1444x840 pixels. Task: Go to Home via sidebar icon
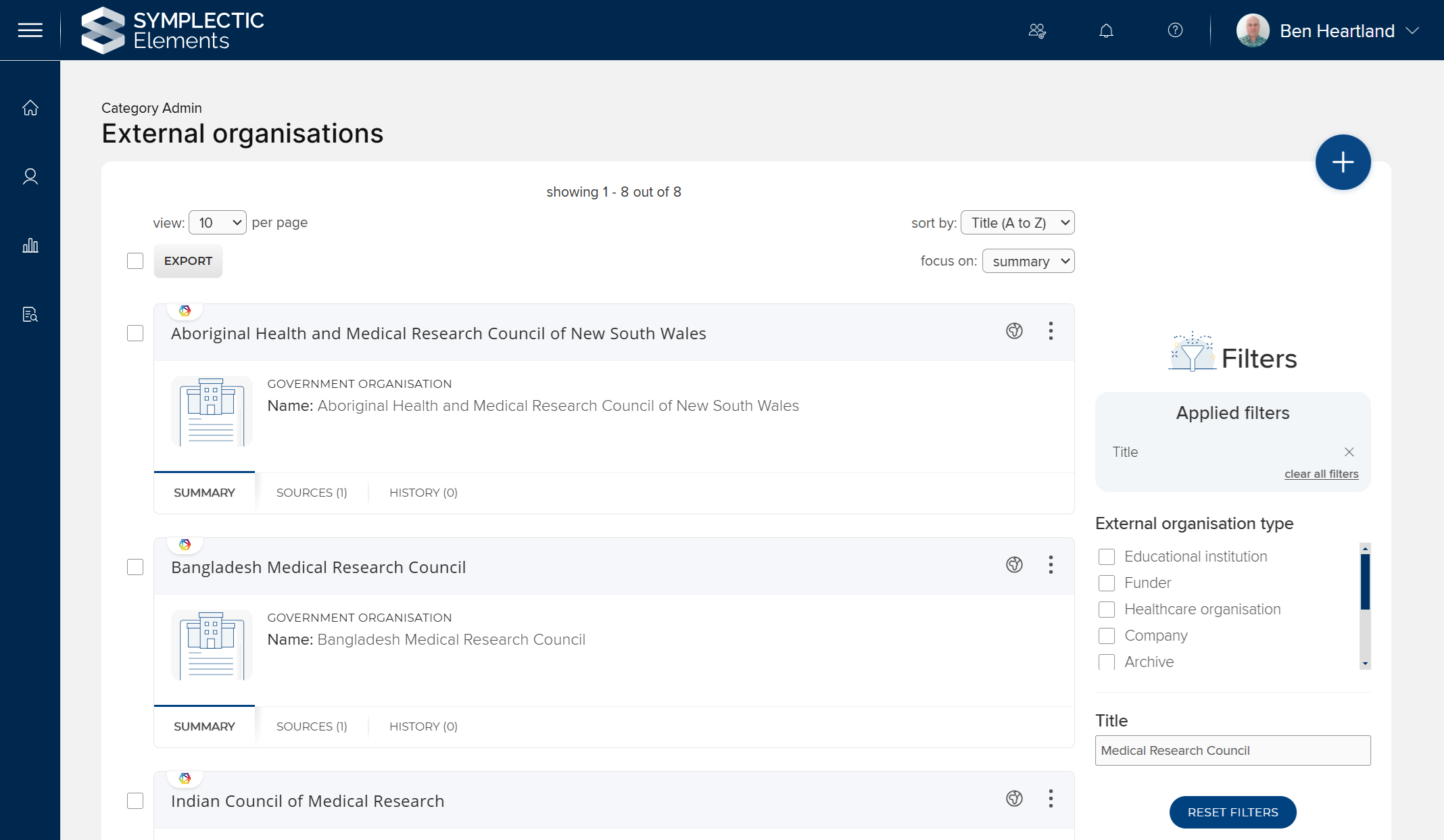click(30, 108)
